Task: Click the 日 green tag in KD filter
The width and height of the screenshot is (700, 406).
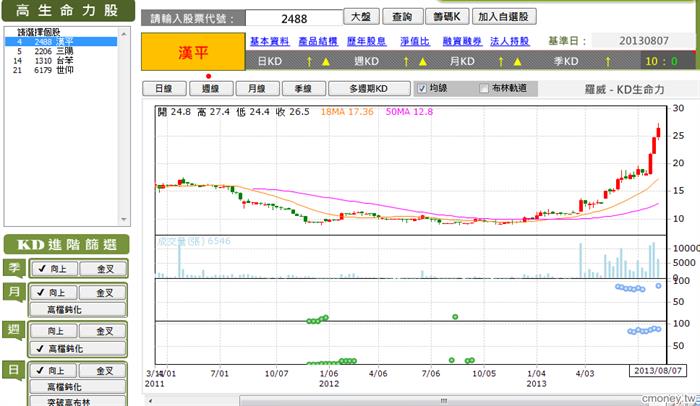Action: [x=14, y=370]
